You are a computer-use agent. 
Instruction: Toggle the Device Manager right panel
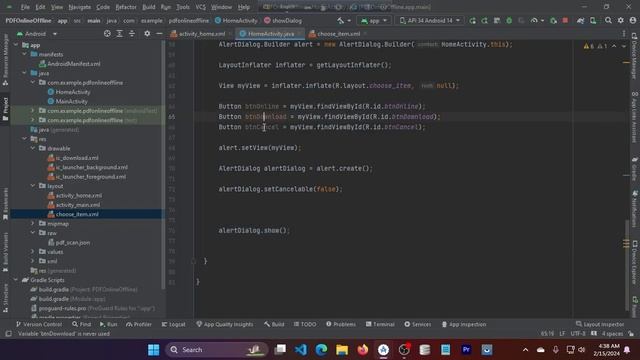[x=634, y=56]
